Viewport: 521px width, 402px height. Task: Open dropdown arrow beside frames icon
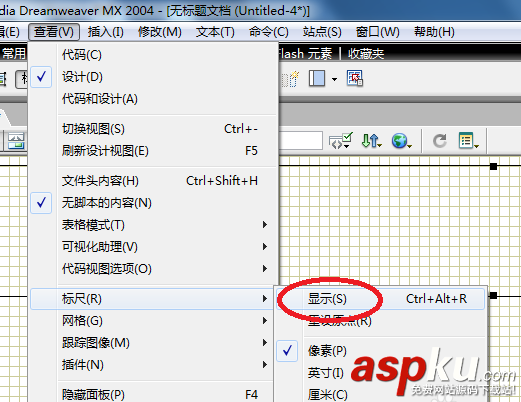334,79
